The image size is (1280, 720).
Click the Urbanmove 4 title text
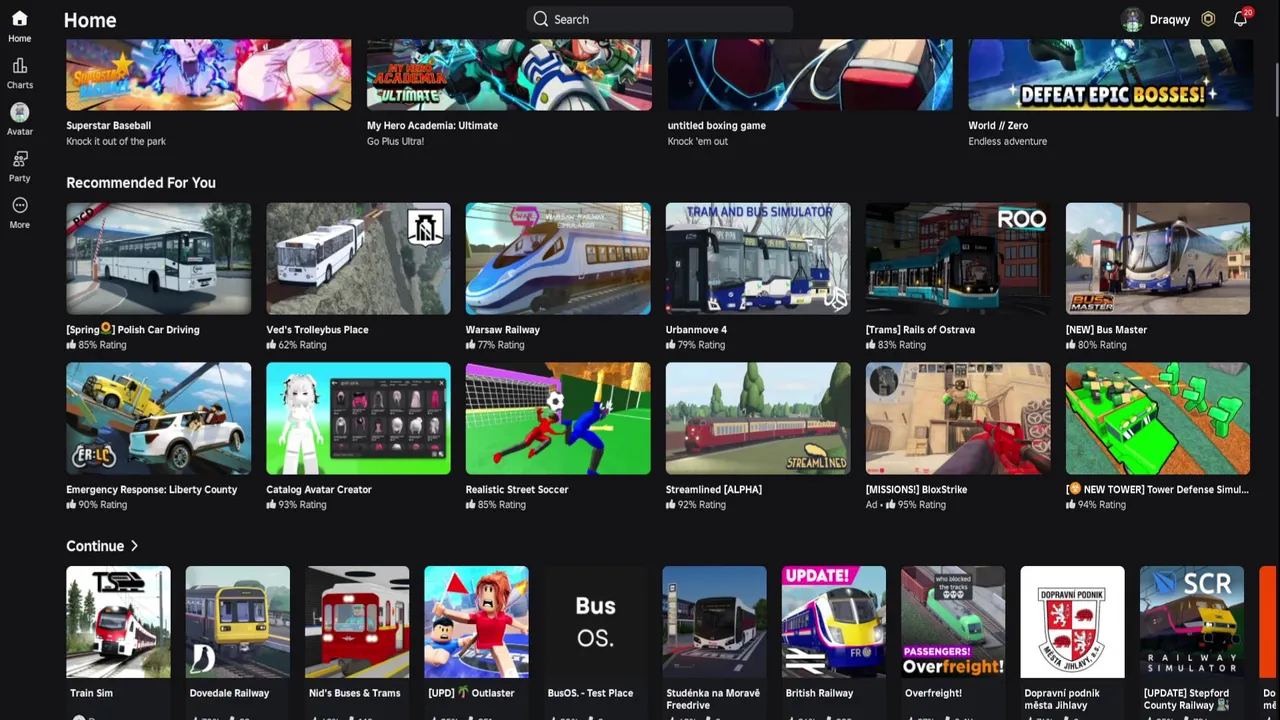[x=696, y=329]
